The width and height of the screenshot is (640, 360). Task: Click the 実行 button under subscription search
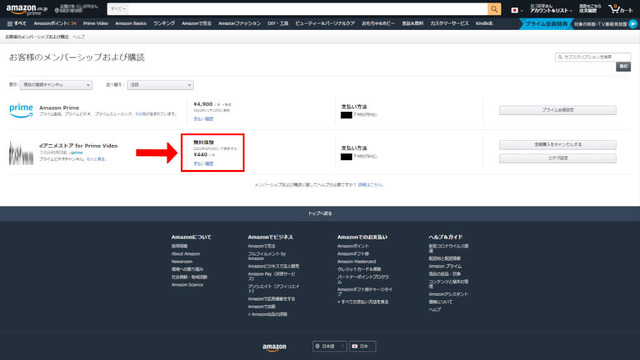pos(623,67)
